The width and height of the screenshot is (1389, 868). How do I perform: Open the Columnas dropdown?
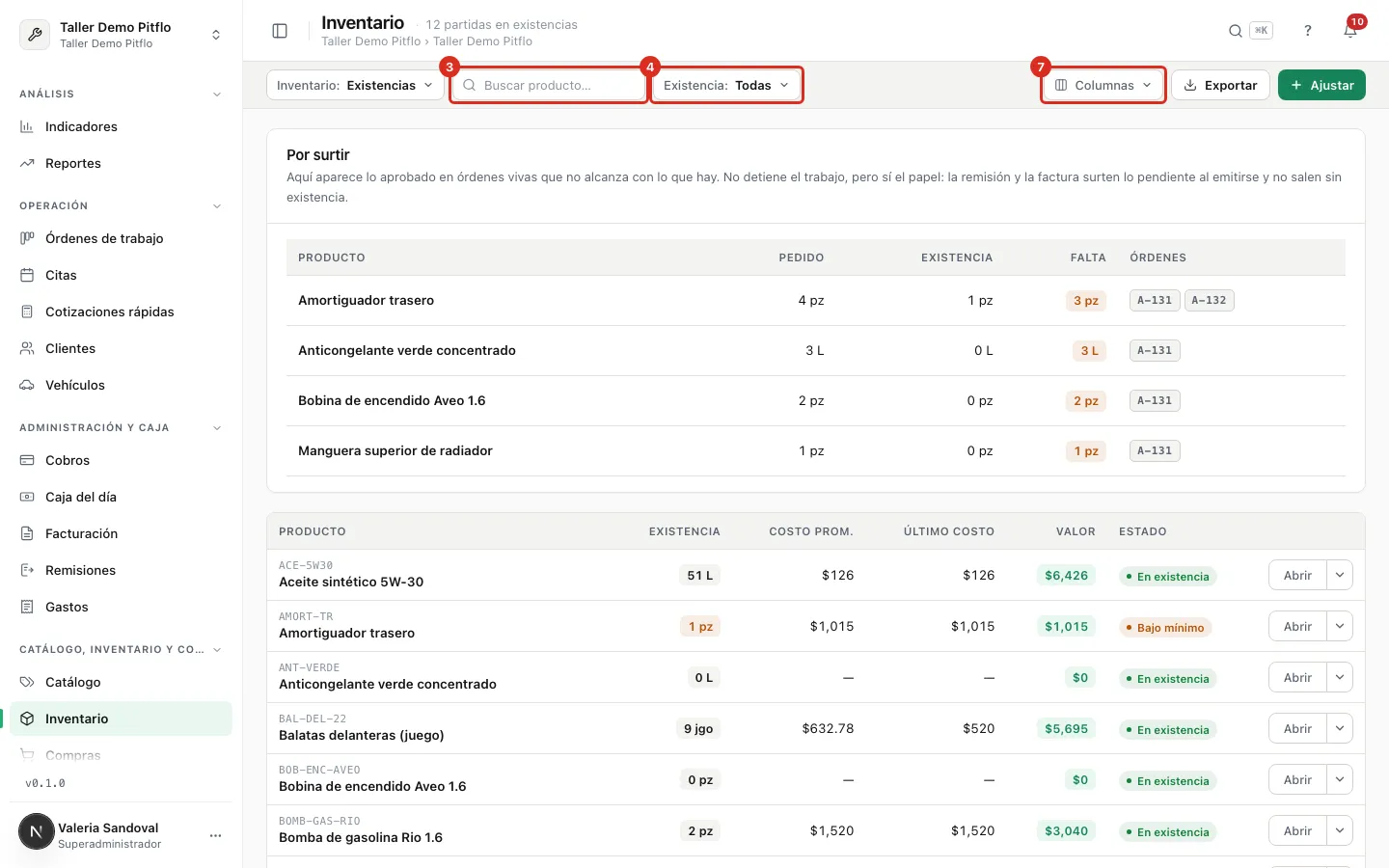(x=1103, y=85)
